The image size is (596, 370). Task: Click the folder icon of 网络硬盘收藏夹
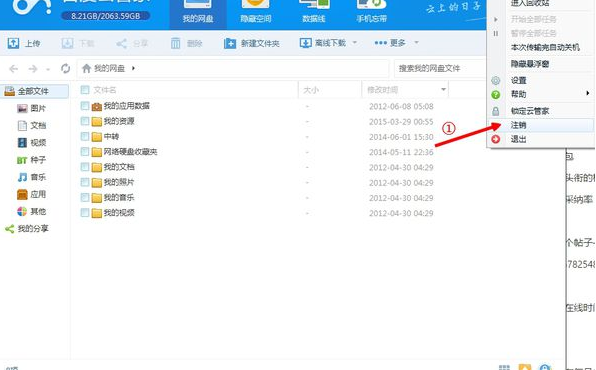click(x=97, y=152)
